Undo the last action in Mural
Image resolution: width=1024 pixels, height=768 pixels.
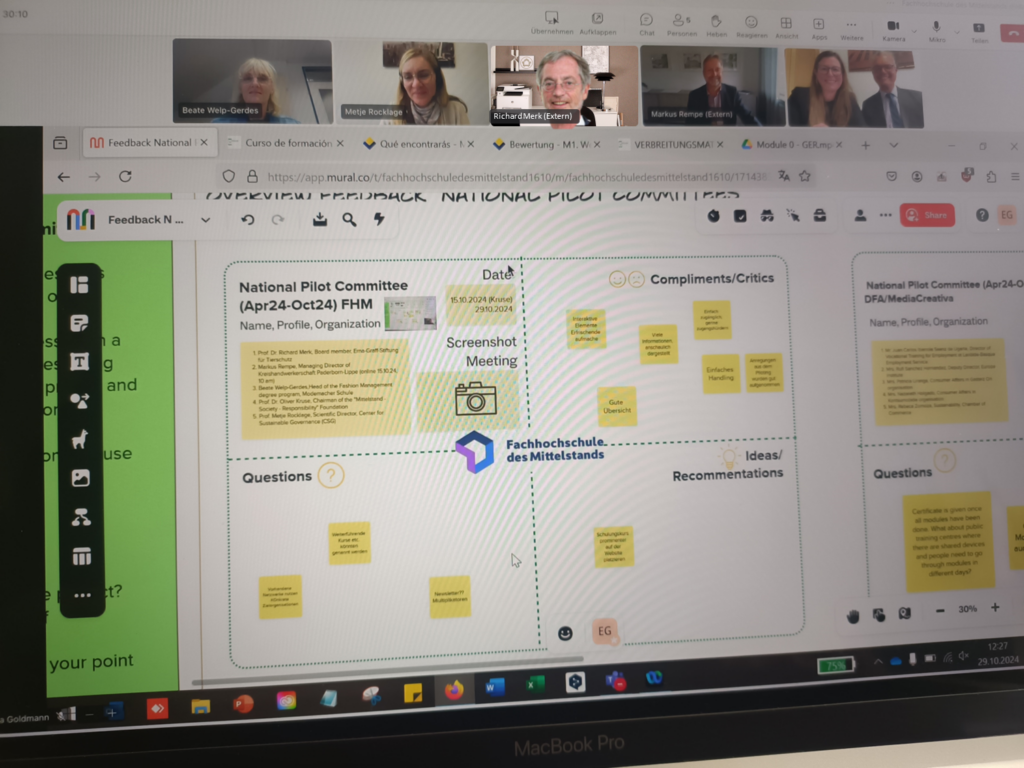[247, 220]
